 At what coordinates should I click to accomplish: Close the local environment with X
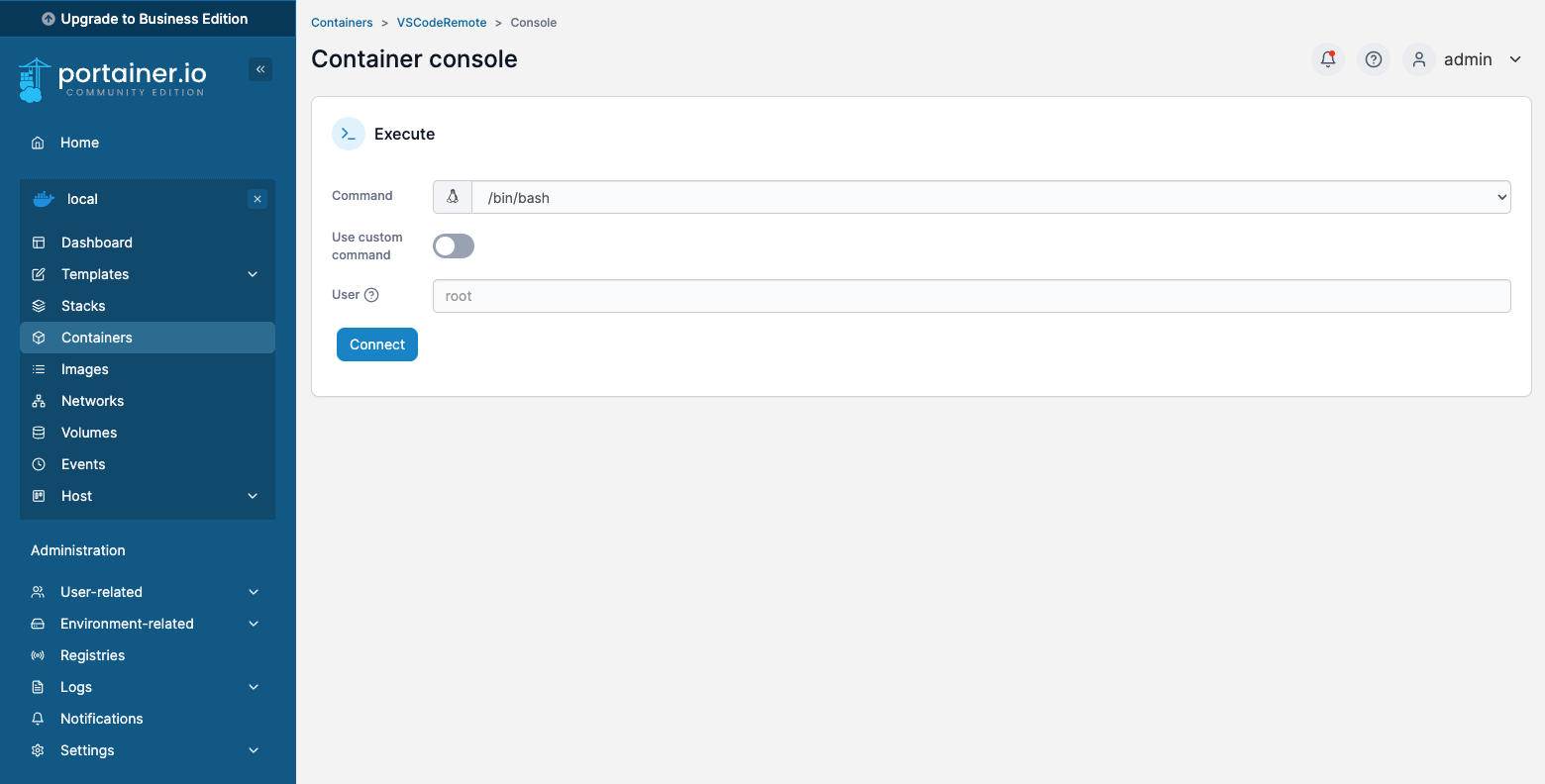pos(257,199)
